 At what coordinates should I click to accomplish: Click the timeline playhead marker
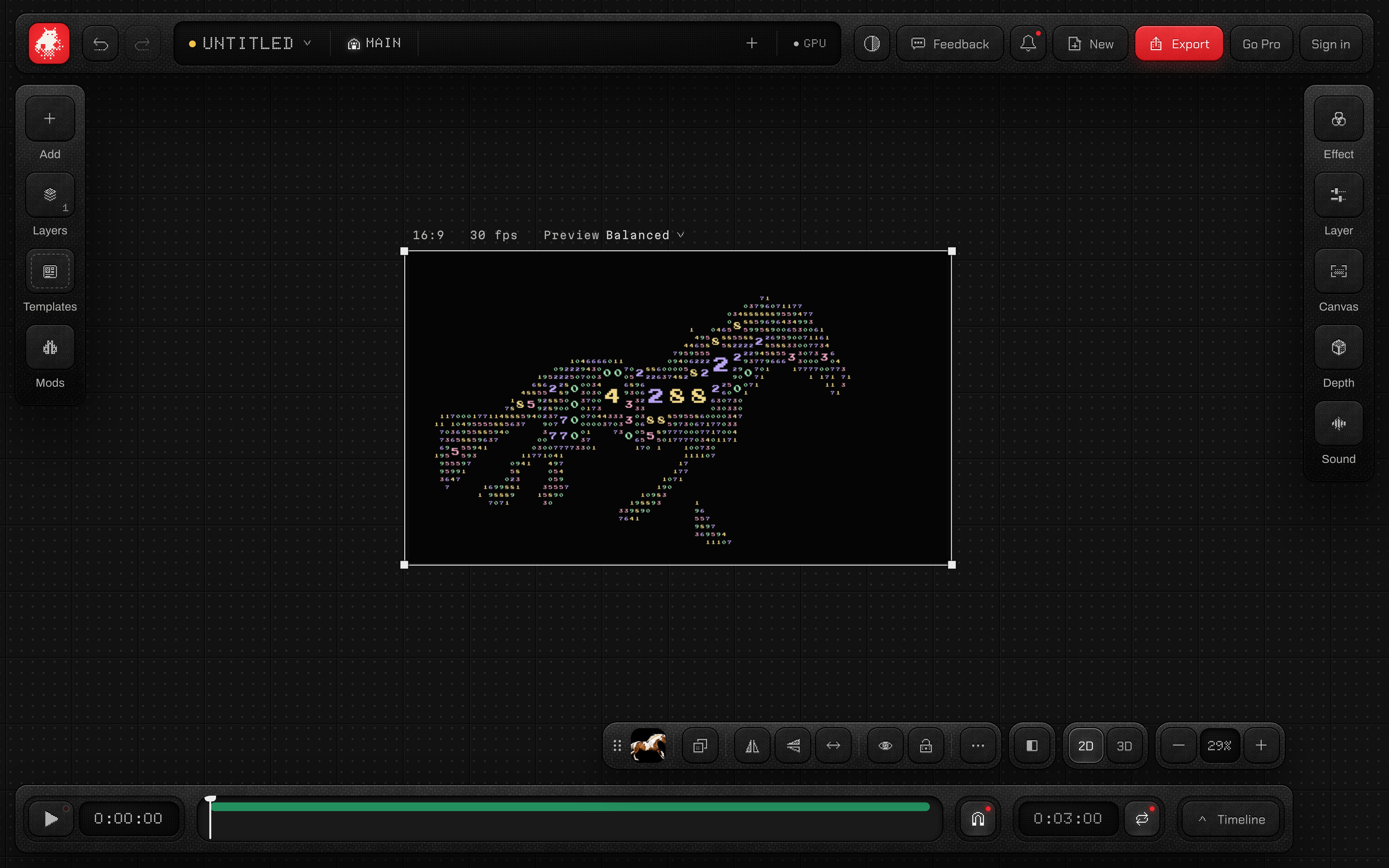210,818
